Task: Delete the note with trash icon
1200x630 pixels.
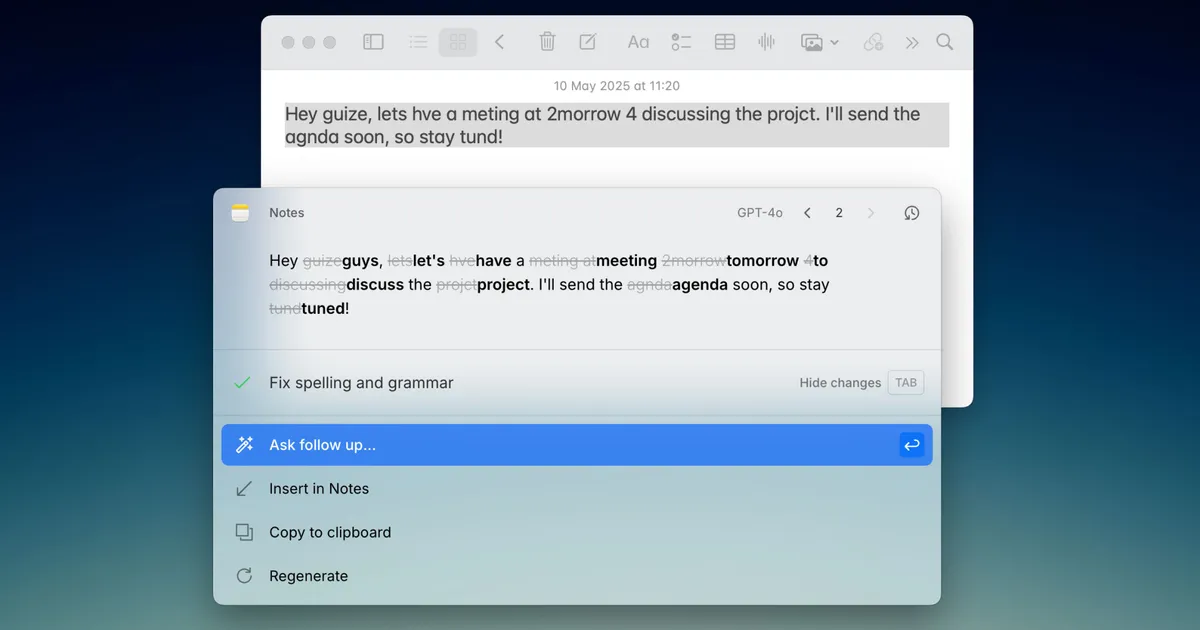Action: point(547,42)
